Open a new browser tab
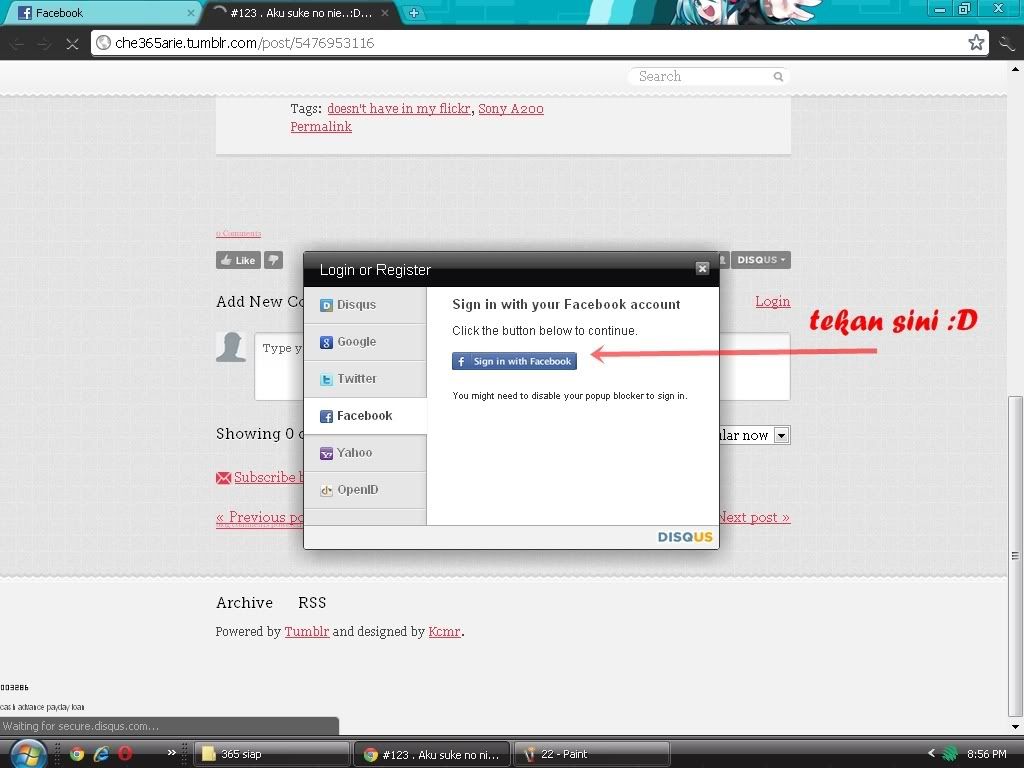Viewport: 1024px width, 768px height. [413, 12]
